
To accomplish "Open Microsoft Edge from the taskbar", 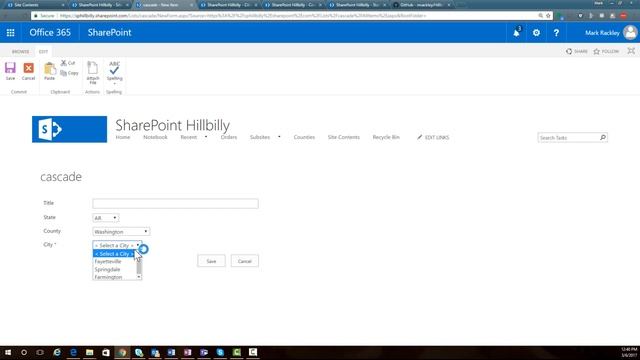I will coord(73,352).
